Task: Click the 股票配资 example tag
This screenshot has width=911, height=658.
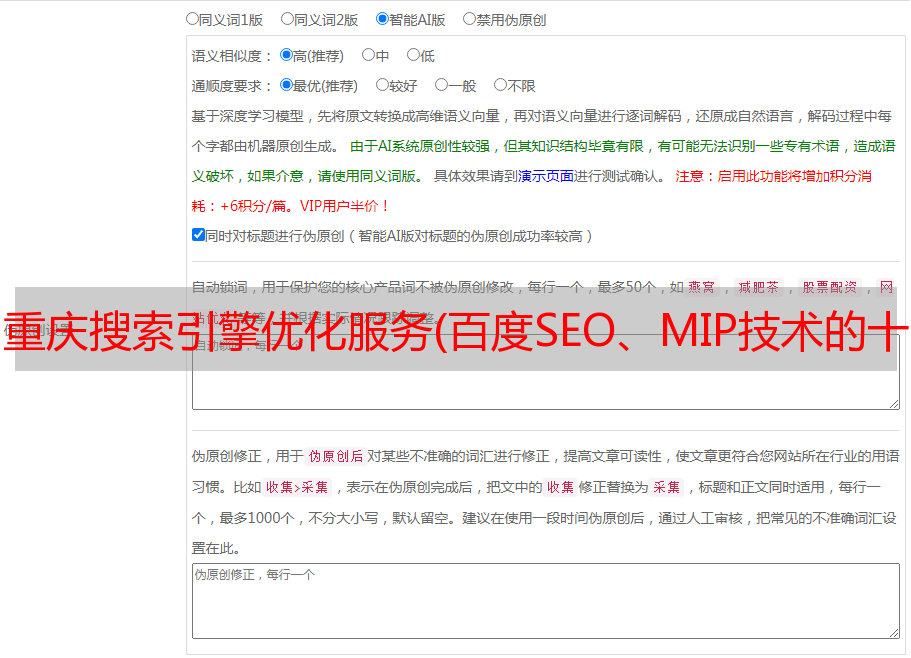Action: (830, 287)
